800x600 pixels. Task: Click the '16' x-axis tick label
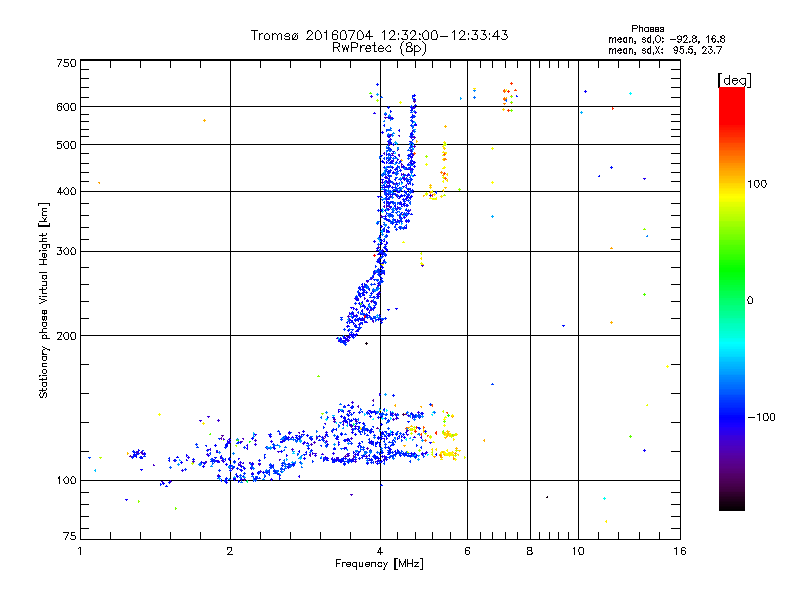pos(680,551)
